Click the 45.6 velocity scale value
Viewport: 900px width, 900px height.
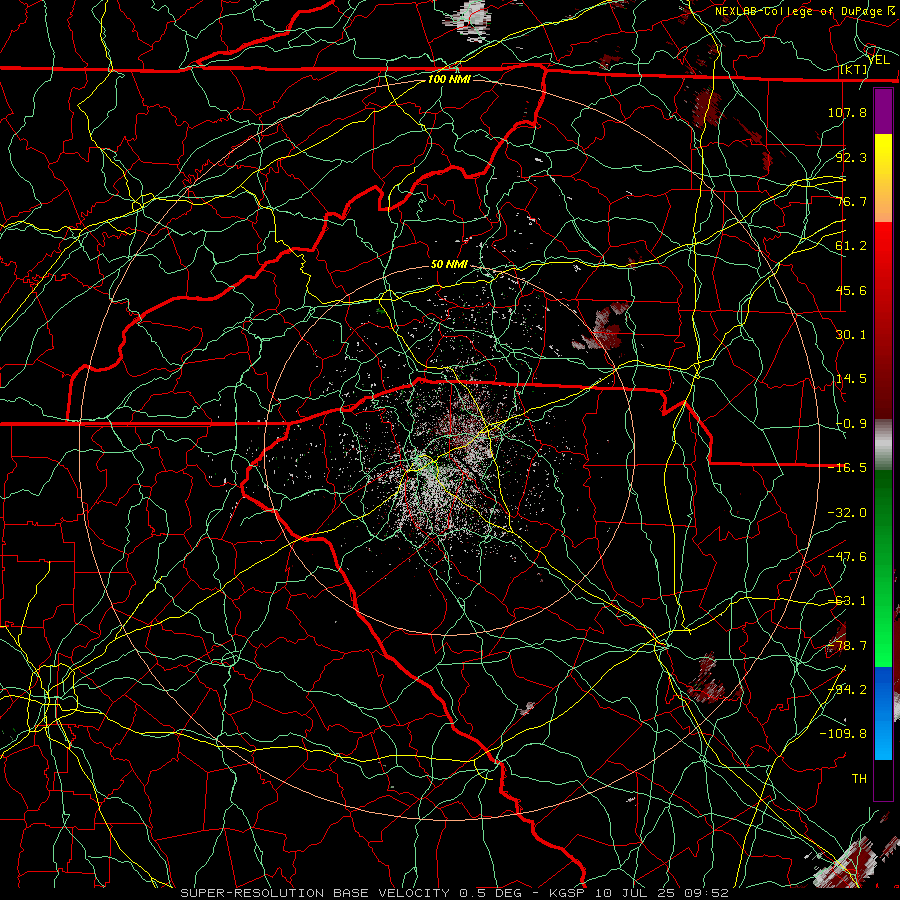(851, 290)
